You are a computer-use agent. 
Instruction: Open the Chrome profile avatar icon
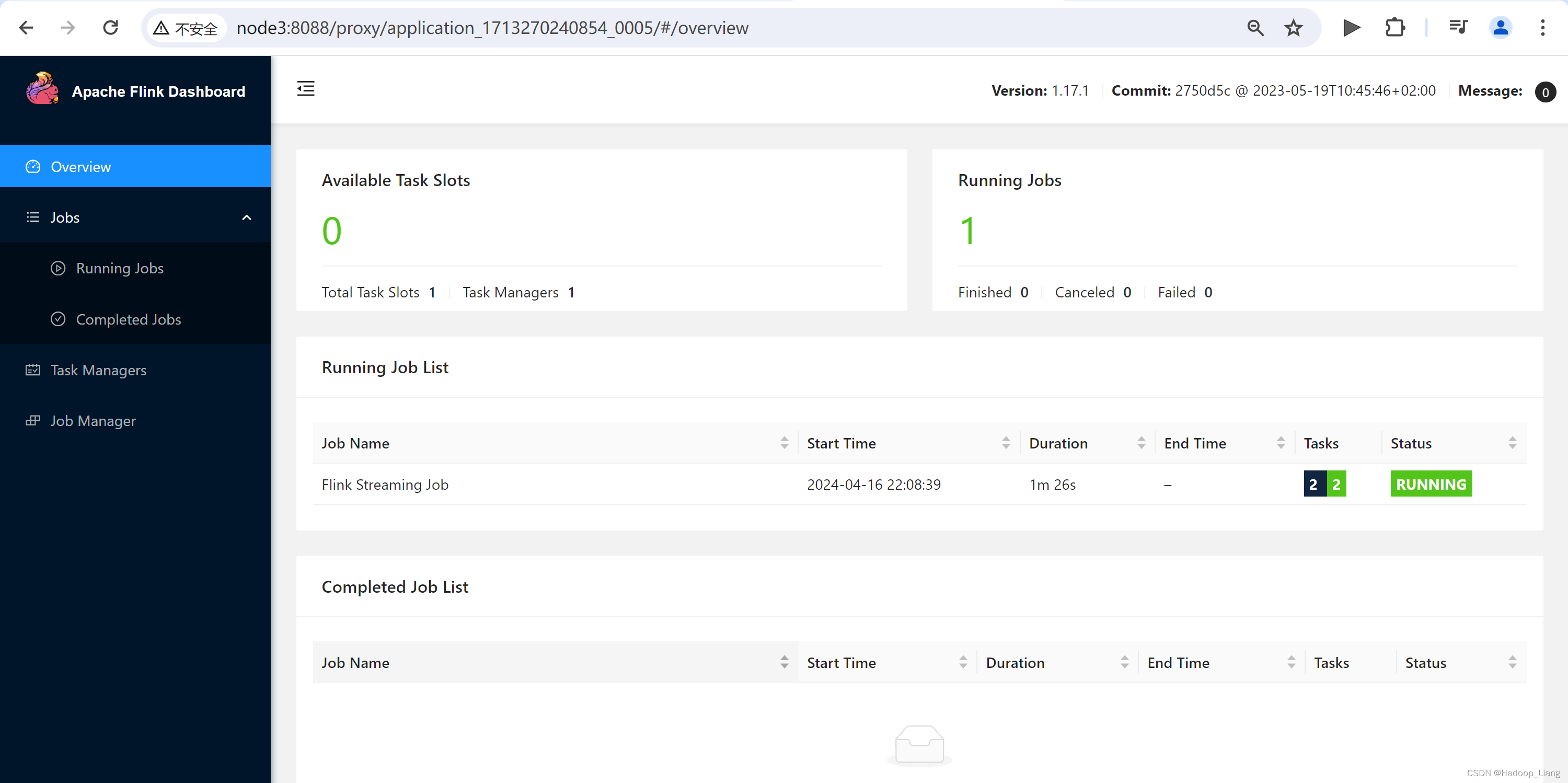tap(1501, 27)
